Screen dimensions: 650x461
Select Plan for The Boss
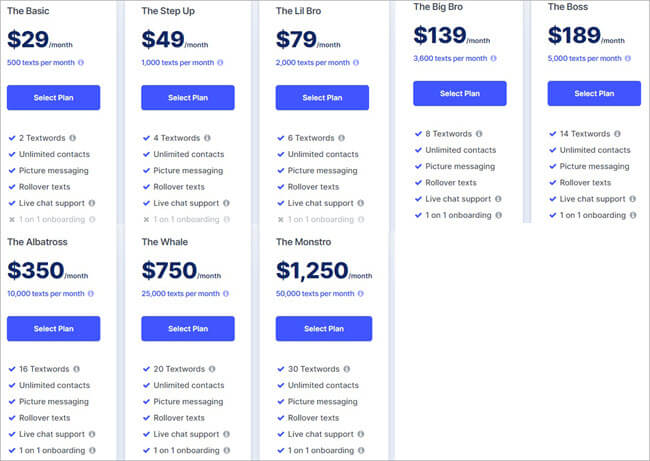click(x=594, y=94)
